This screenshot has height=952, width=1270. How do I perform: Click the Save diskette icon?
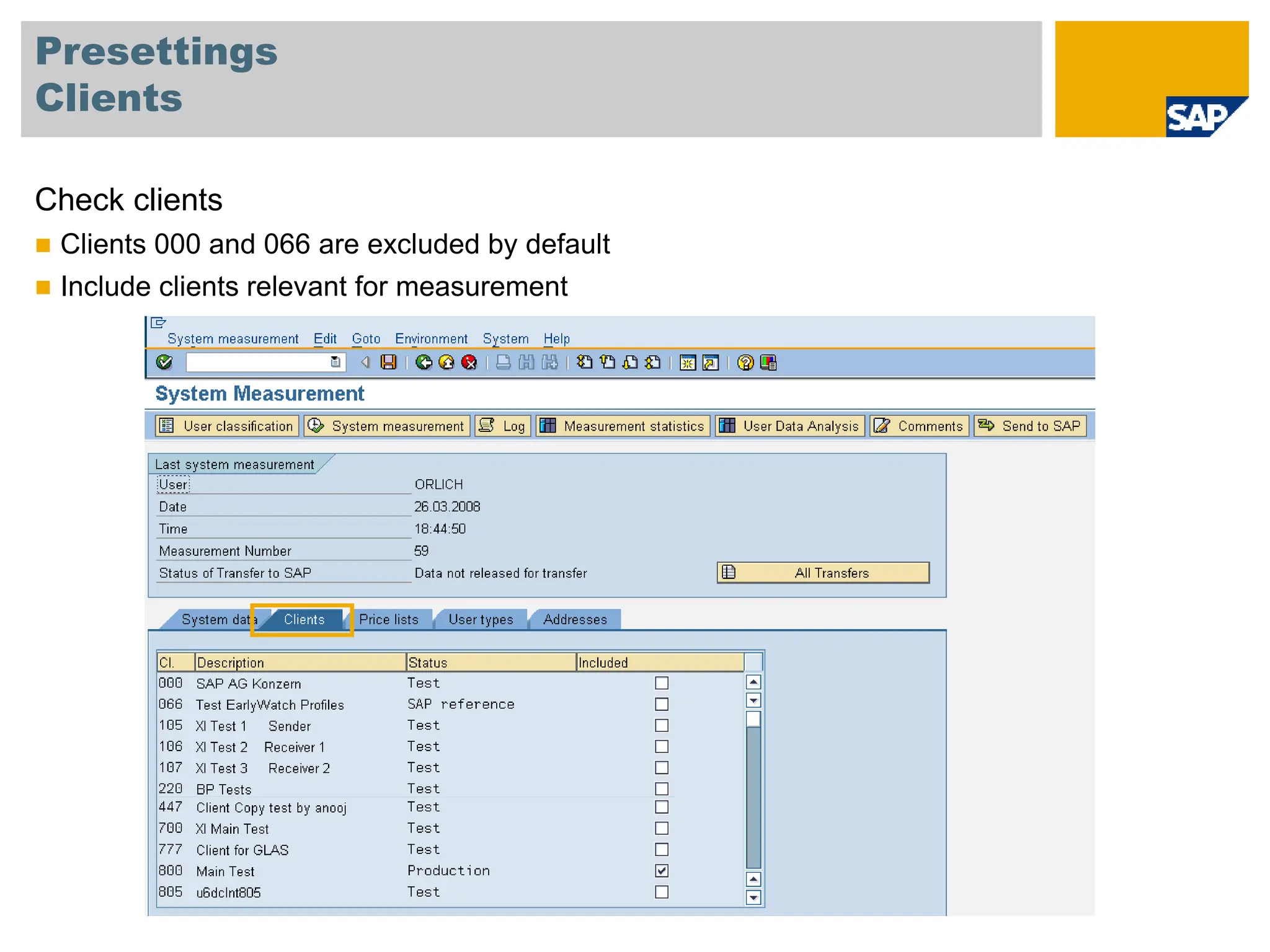pyautogui.click(x=389, y=362)
